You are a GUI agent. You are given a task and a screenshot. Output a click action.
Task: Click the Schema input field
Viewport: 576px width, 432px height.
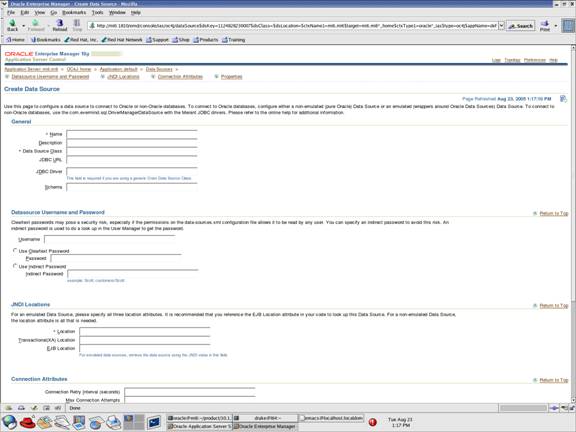[x=132, y=187]
